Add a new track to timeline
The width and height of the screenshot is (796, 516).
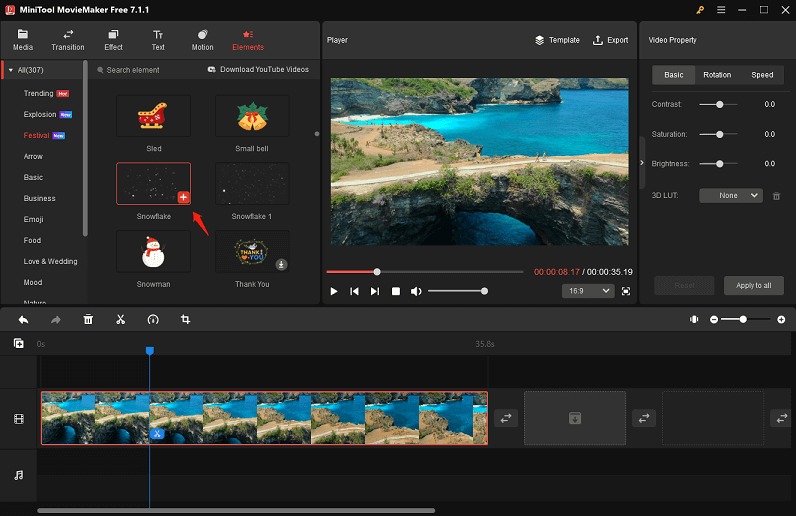tap(19, 344)
